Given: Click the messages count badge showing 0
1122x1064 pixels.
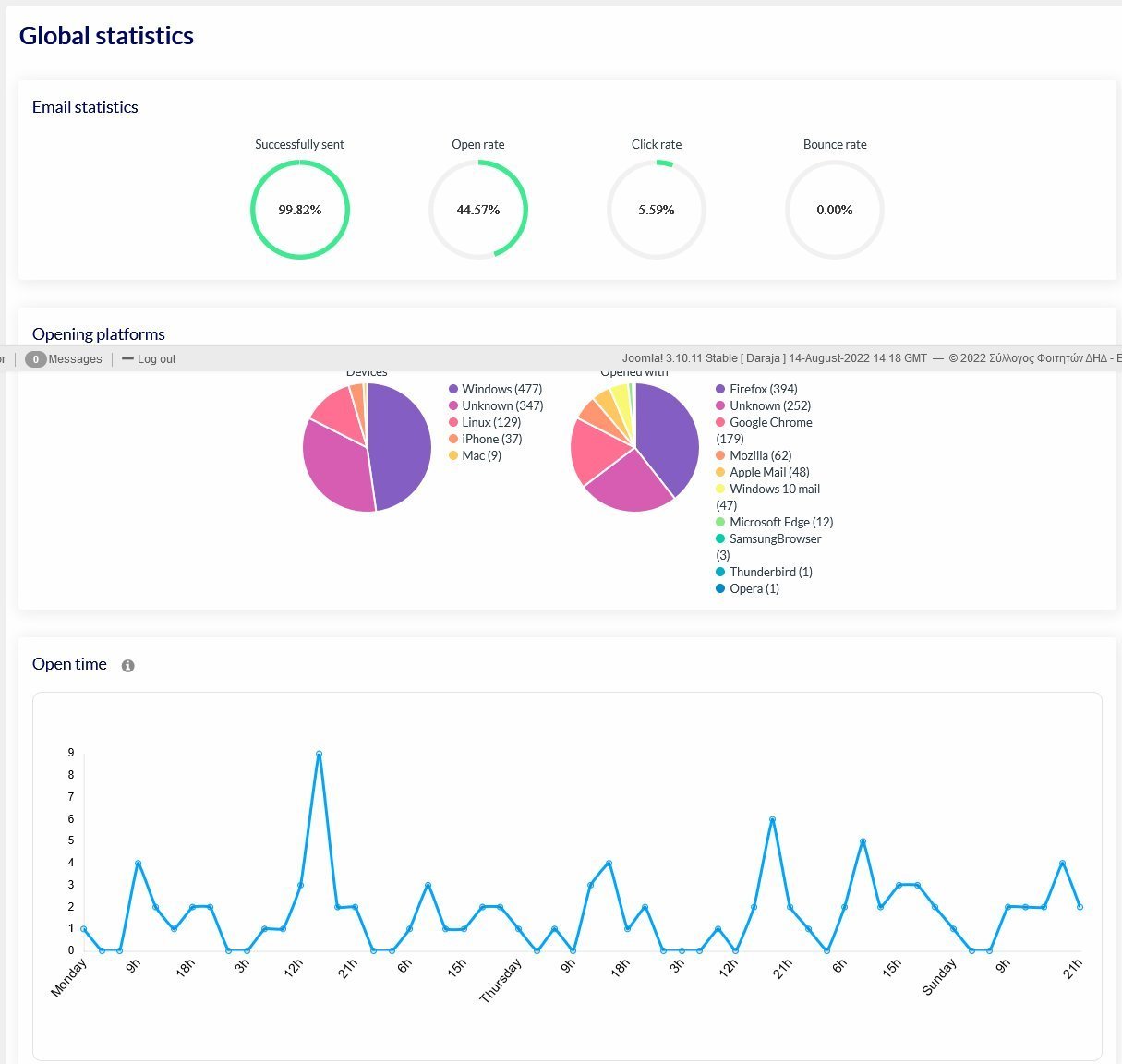Looking at the screenshot, I should click(36, 359).
